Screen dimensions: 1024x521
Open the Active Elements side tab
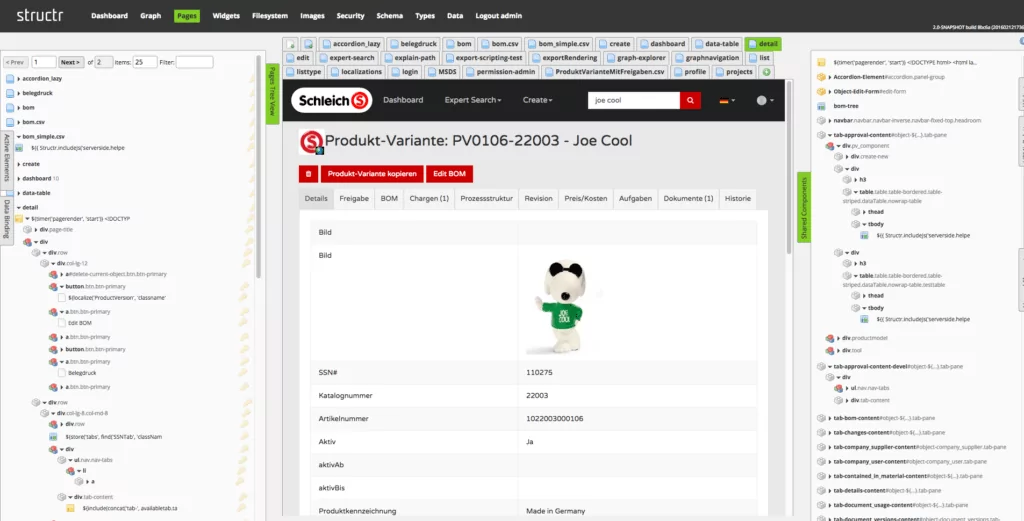pos(7,159)
